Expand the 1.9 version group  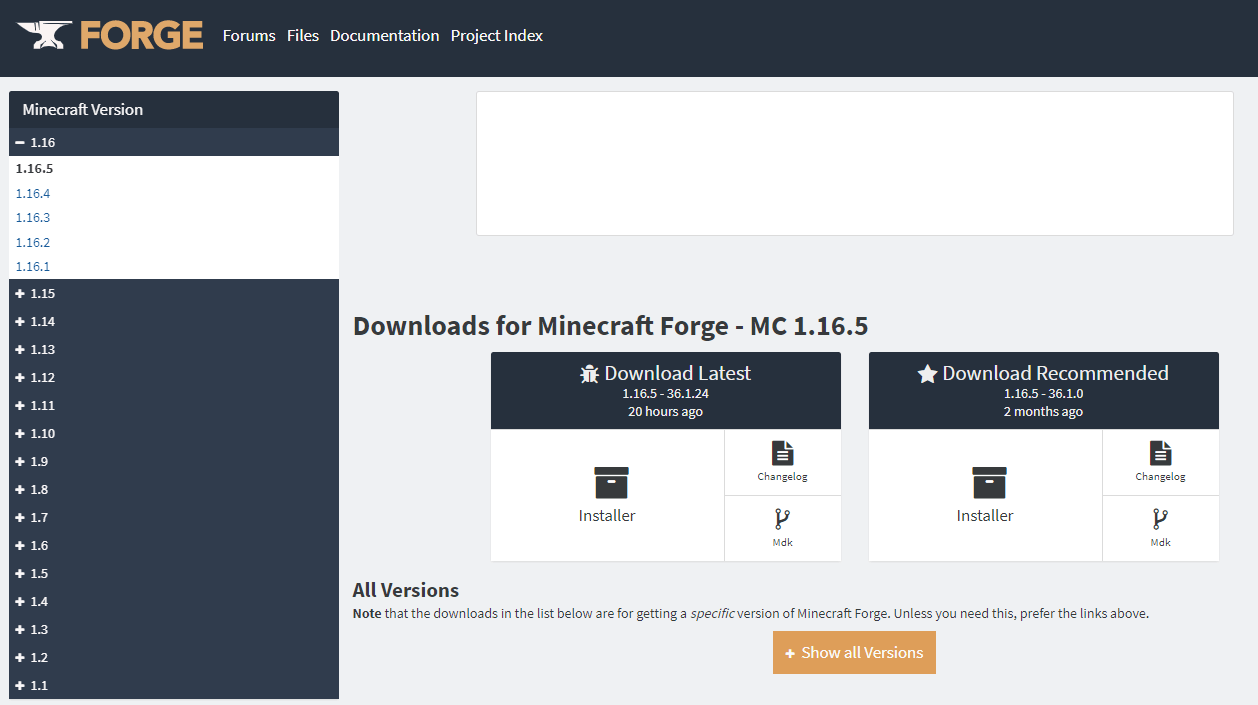[174, 462]
